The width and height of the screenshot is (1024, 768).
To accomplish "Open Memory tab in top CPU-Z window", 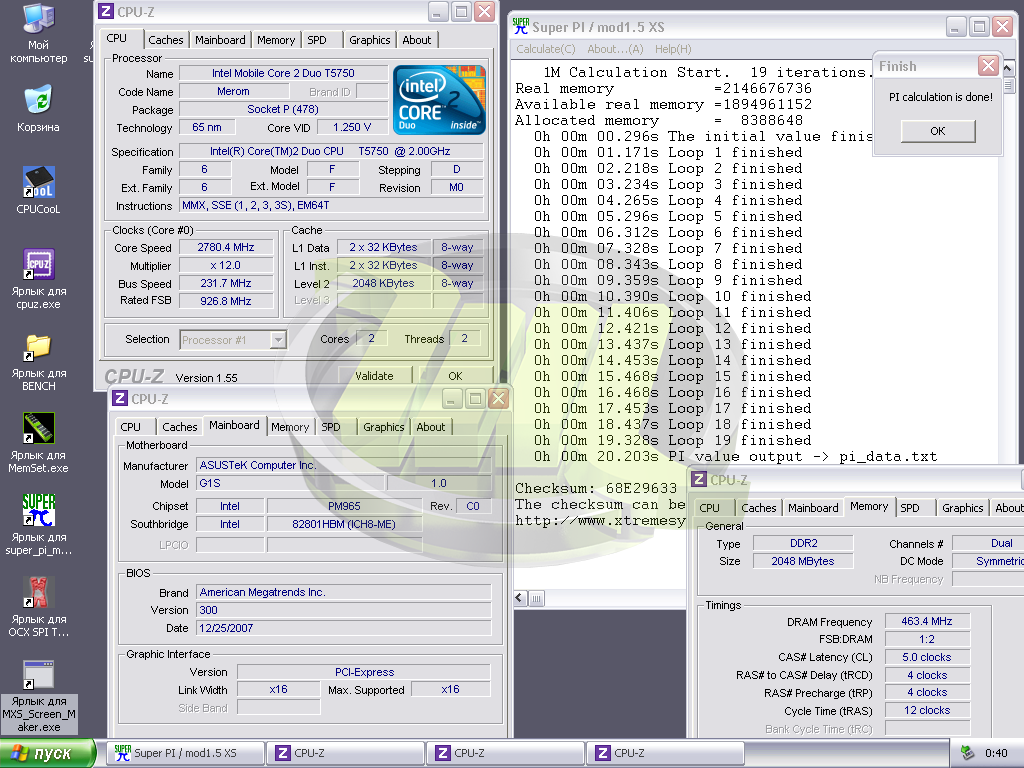I will [x=276, y=40].
